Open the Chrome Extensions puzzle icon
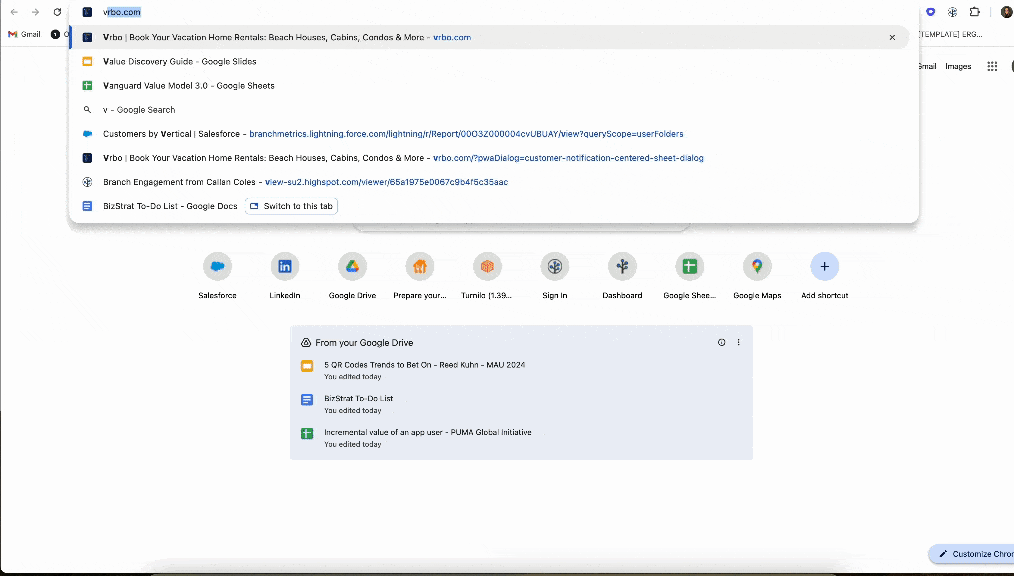Screen dimensions: 1014x576 point(975,12)
